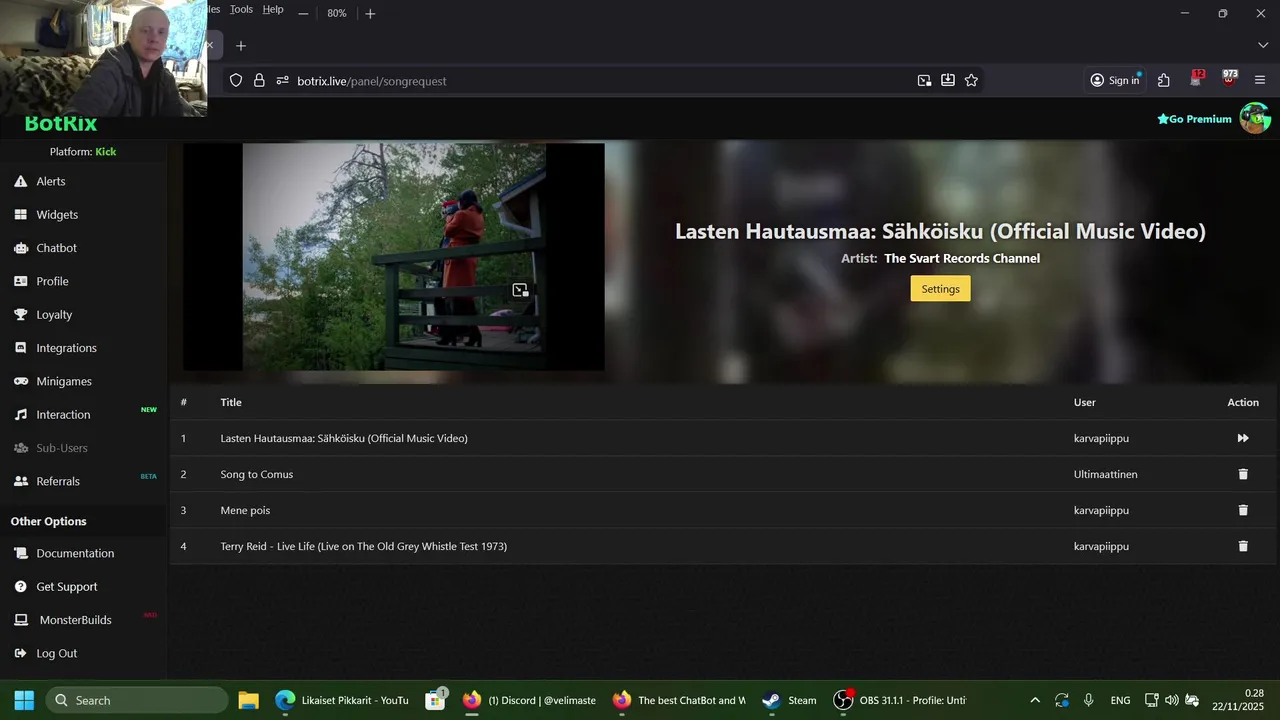The image size is (1280, 720).
Task: Click the Profile card icon
Action: tap(20, 281)
